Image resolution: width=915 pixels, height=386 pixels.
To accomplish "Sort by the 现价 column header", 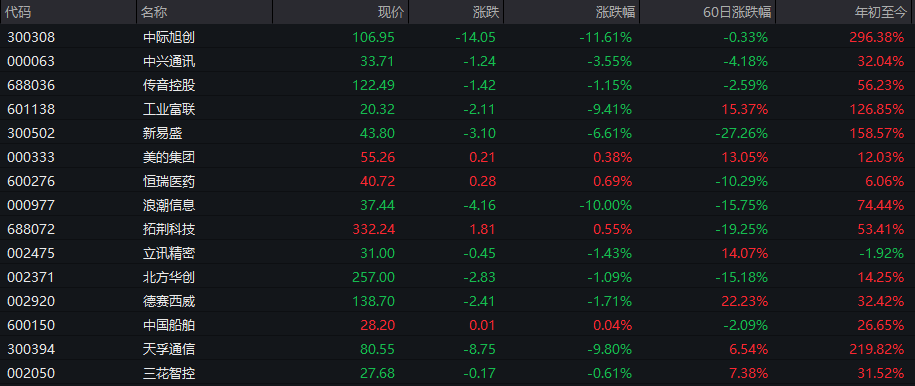I will tap(341, 12).
